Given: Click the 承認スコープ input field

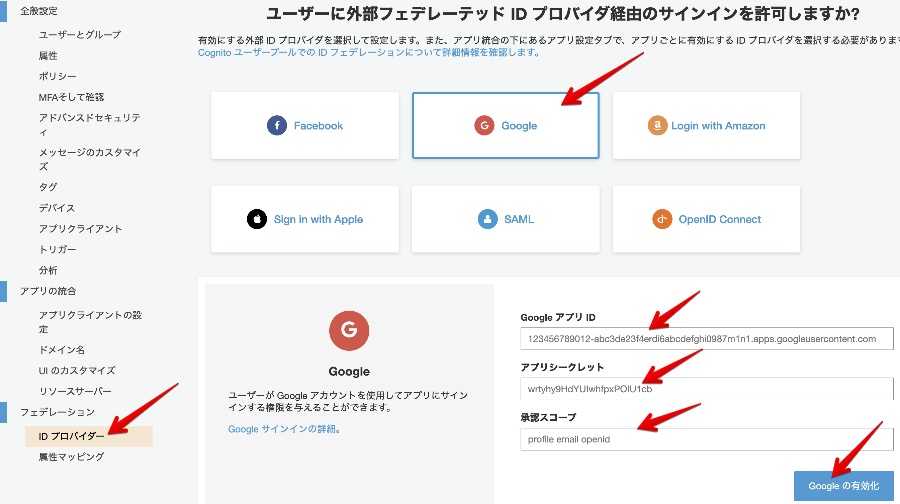Looking at the screenshot, I should click(x=707, y=439).
